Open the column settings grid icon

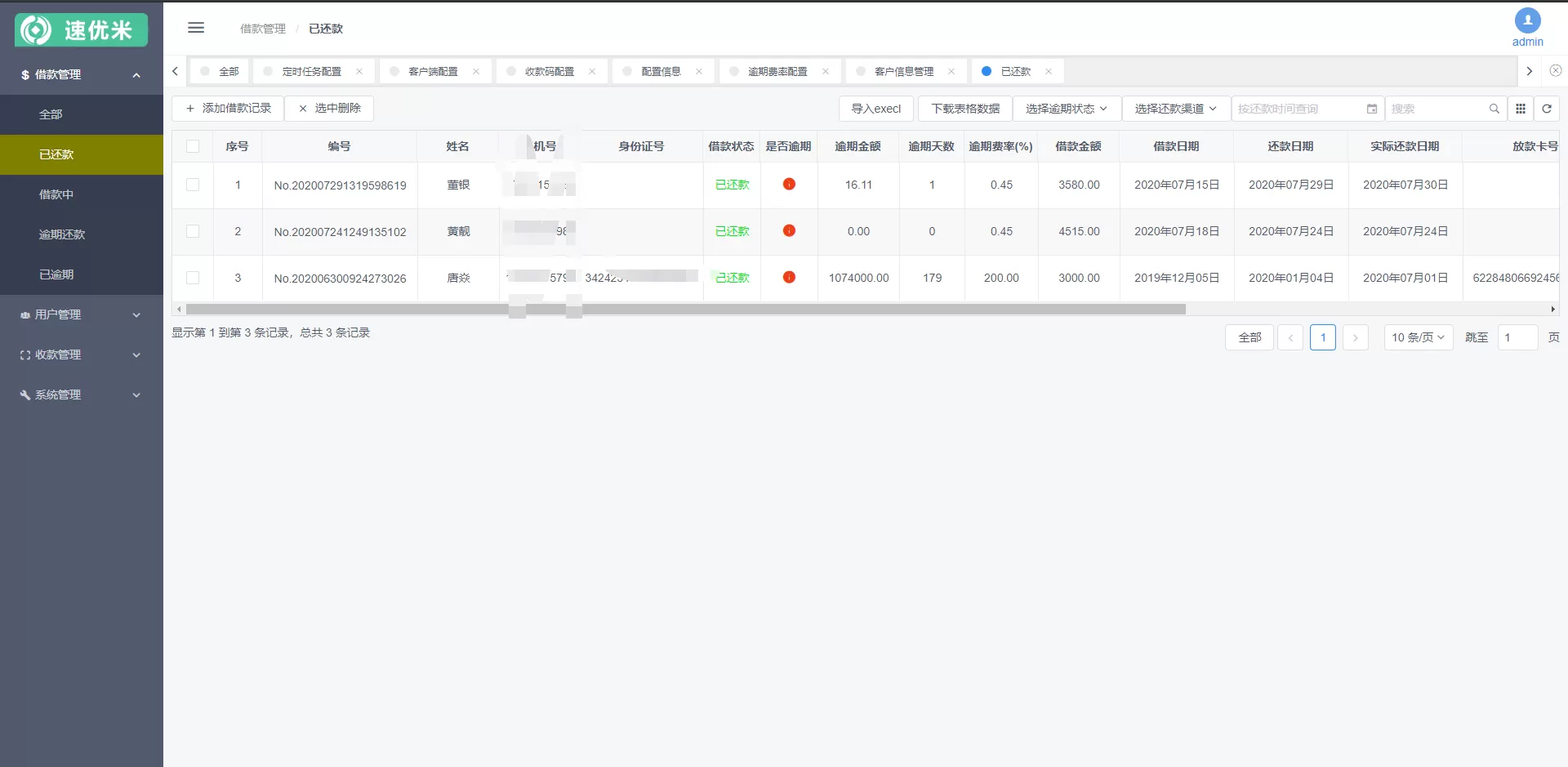pyautogui.click(x=1521, y=108)
